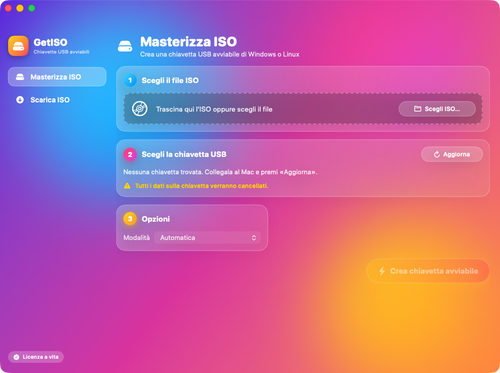Click the text 'Trascina qui l'ISO oppure scegli il file'
500x373 pixels.
(x=214, y=109)
